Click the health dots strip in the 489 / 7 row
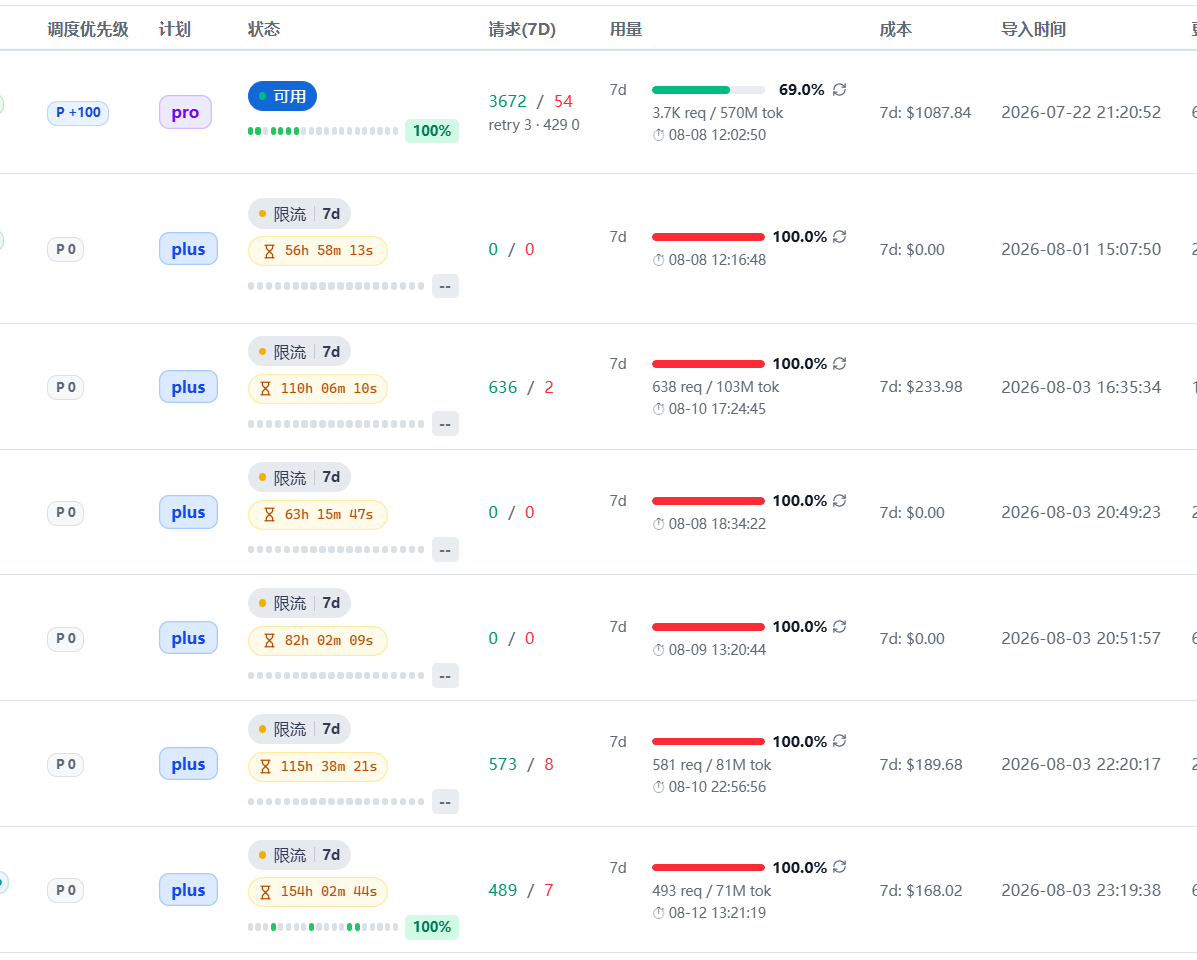The image size is (1197, 960). (x=323, y=927)
